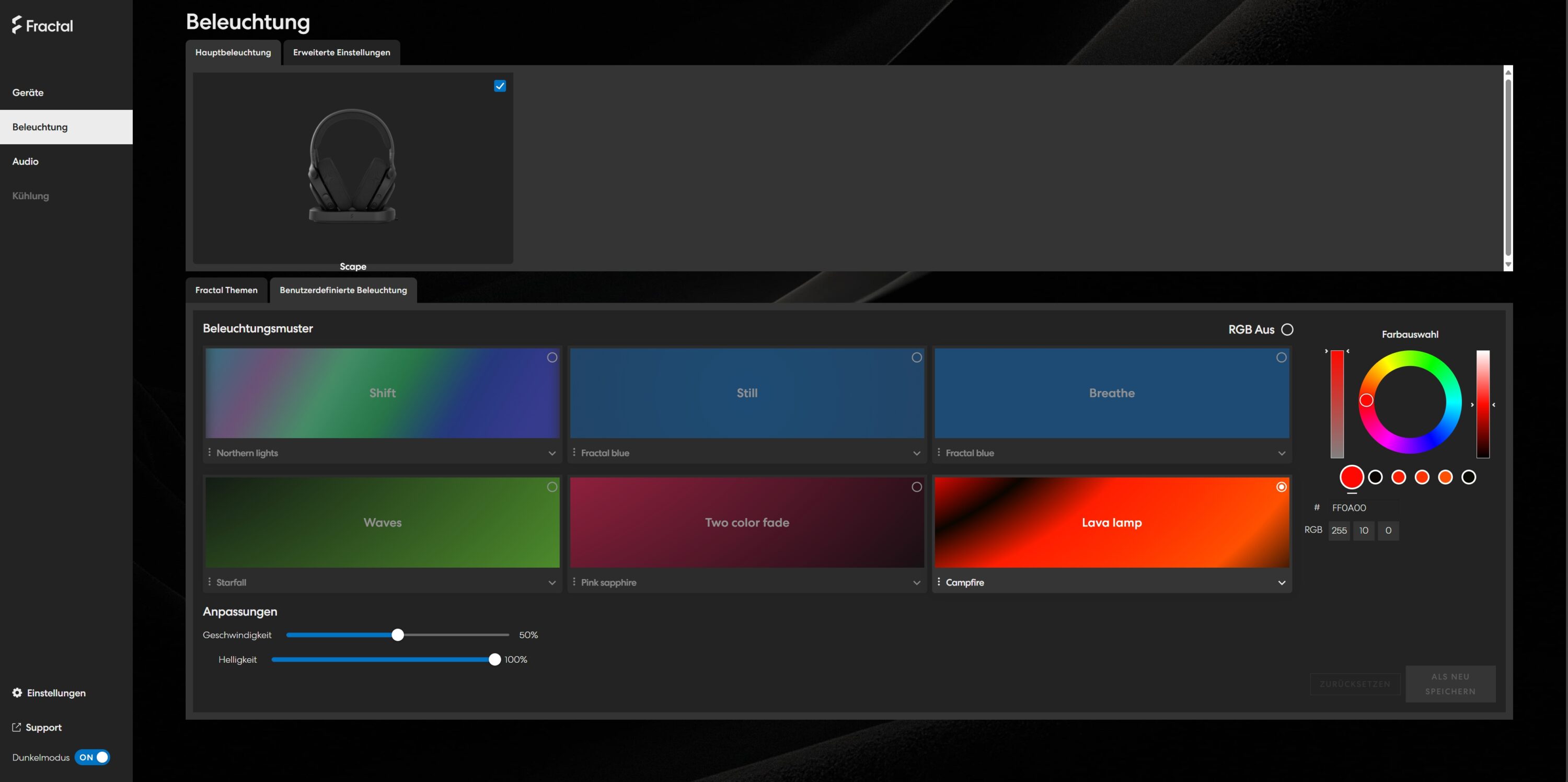1568x782 pixels.
Task: Open the three-dot menu next to Campfire
Action: [x=939, y=582]
